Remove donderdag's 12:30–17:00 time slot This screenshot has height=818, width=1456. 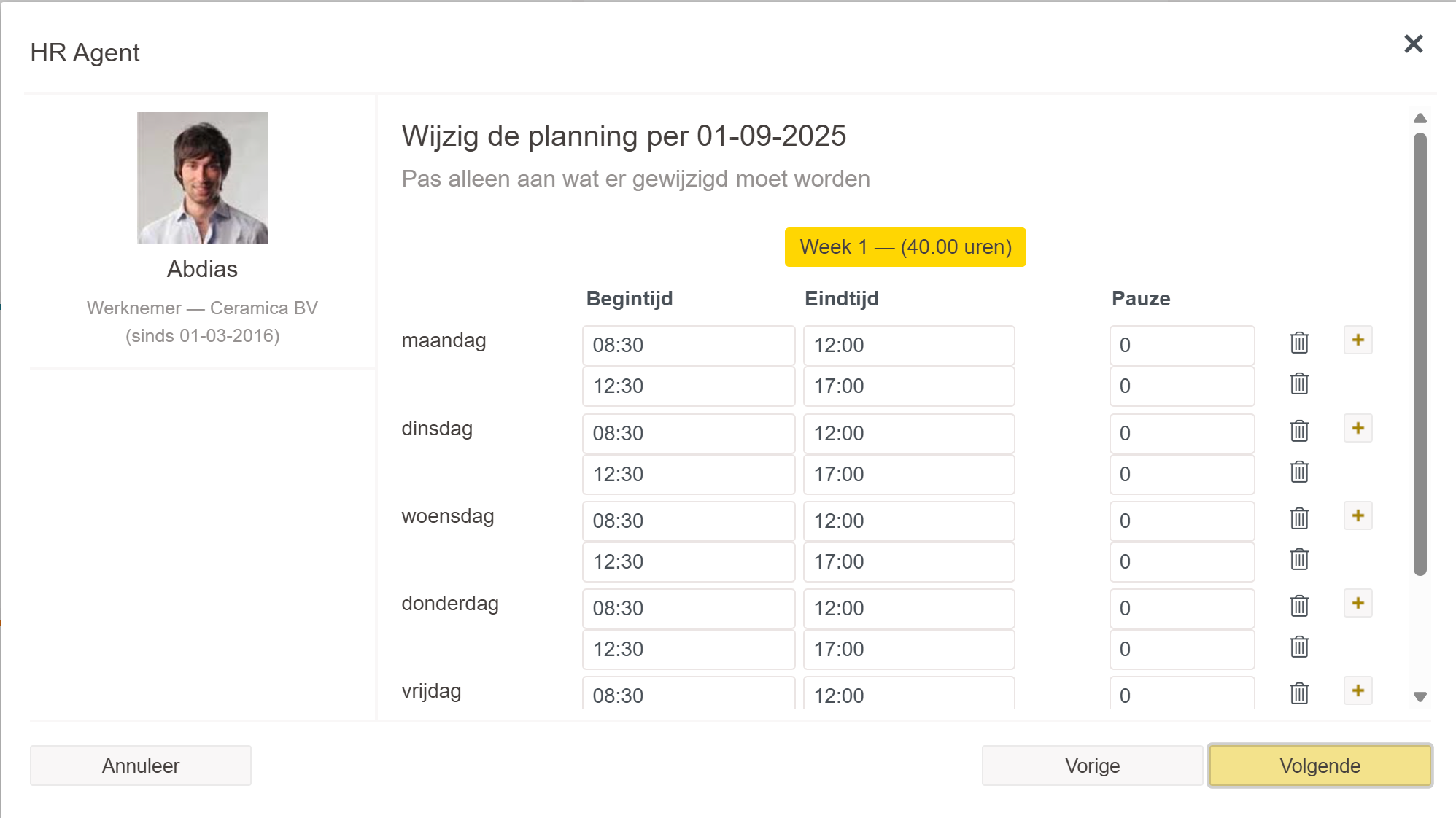pyautogui.click(x=1299, y=647)
